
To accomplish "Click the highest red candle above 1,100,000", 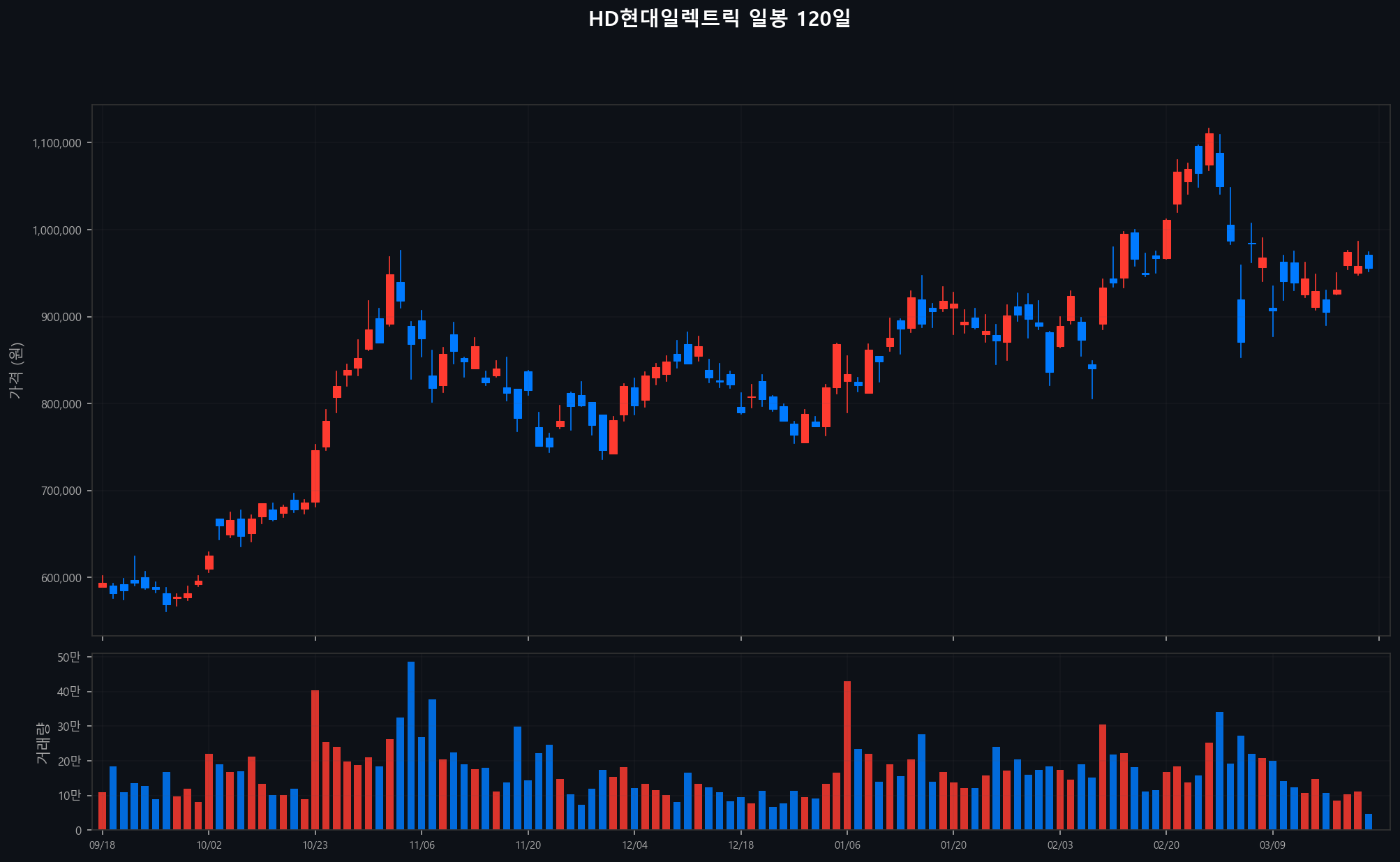I will [1209, 149].
